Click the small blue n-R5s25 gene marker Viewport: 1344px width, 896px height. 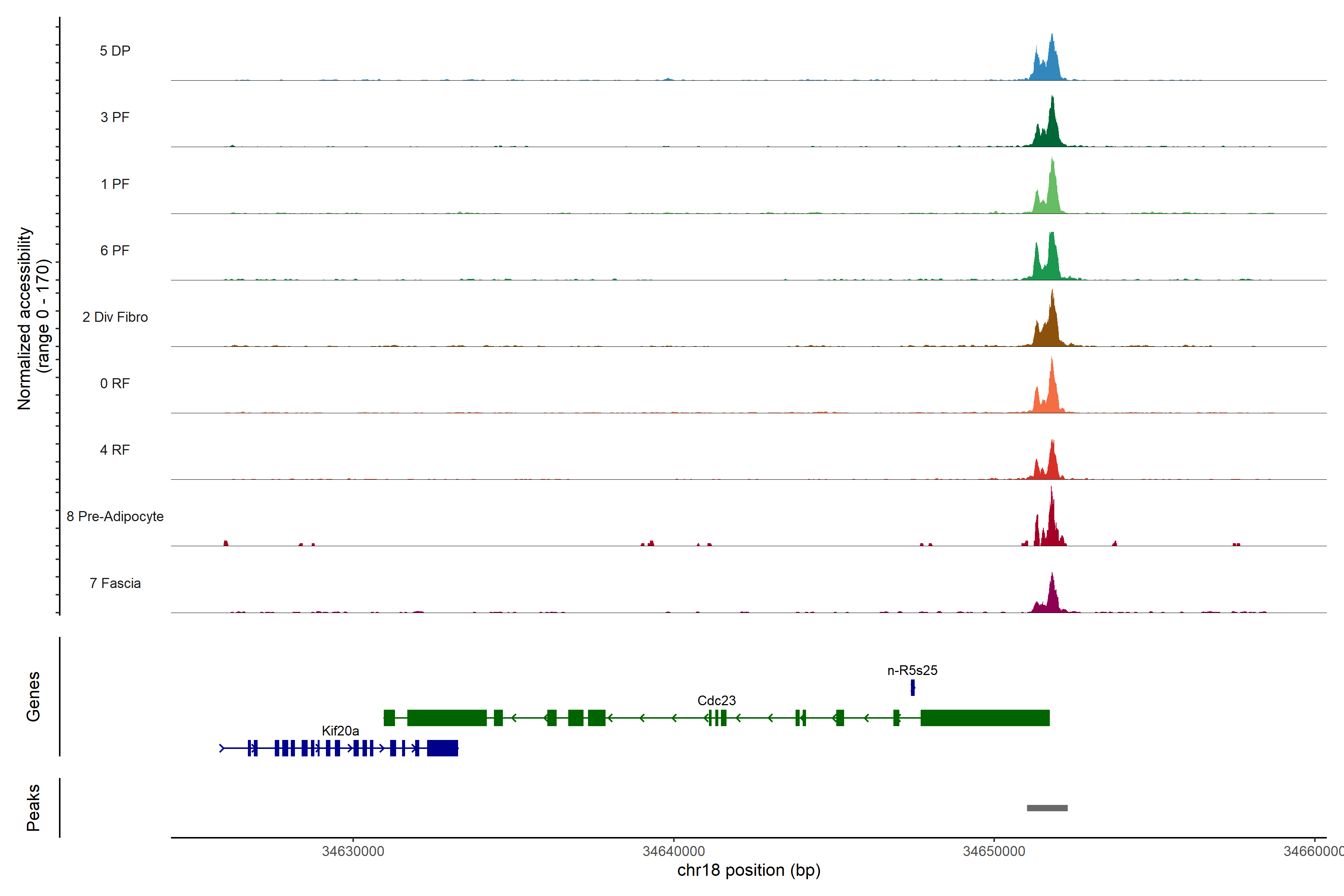click(912, 687)
